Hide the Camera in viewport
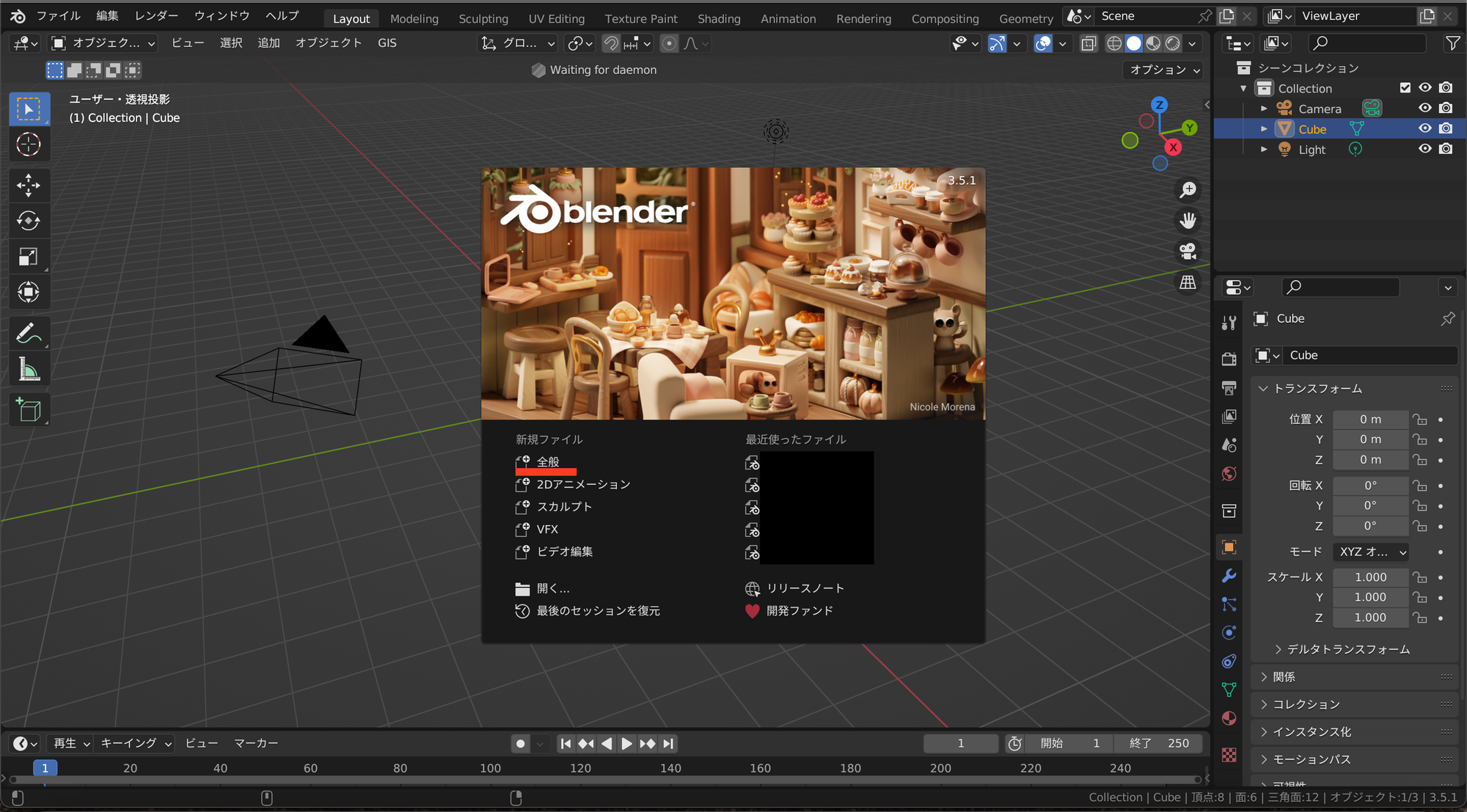1467x812 pixels. 1424,108
